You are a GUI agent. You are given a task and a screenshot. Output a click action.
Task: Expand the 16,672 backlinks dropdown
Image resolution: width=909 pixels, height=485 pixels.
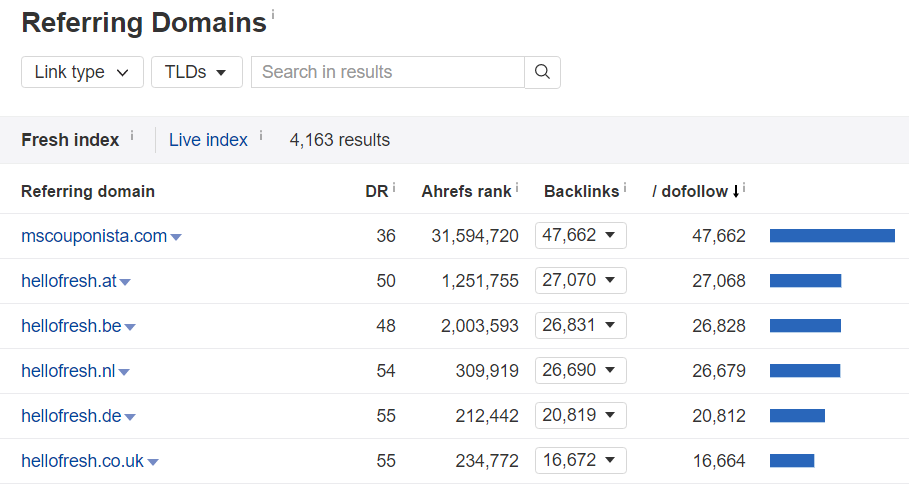(x=580, y=460)
